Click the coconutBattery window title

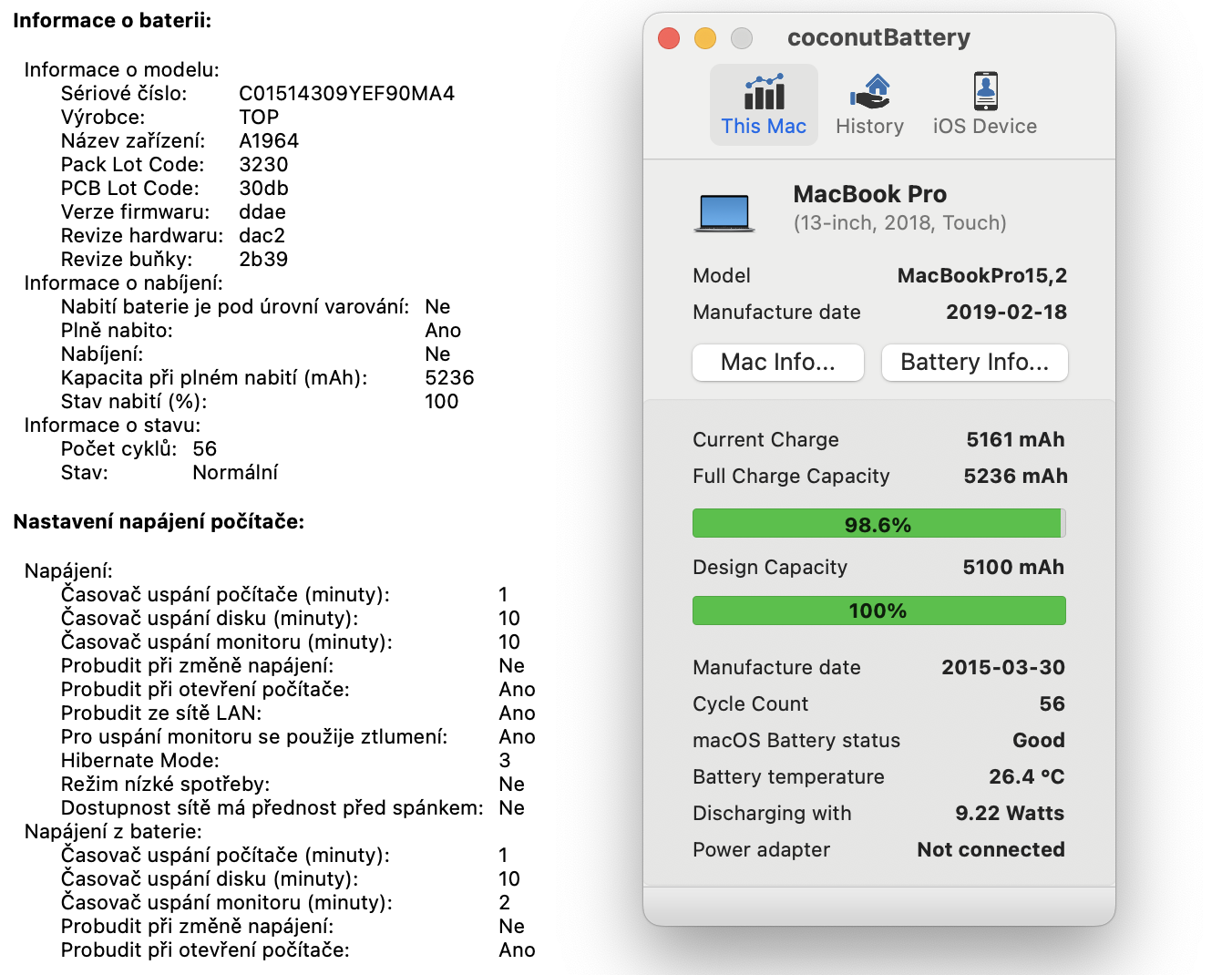tap(878, 37)
